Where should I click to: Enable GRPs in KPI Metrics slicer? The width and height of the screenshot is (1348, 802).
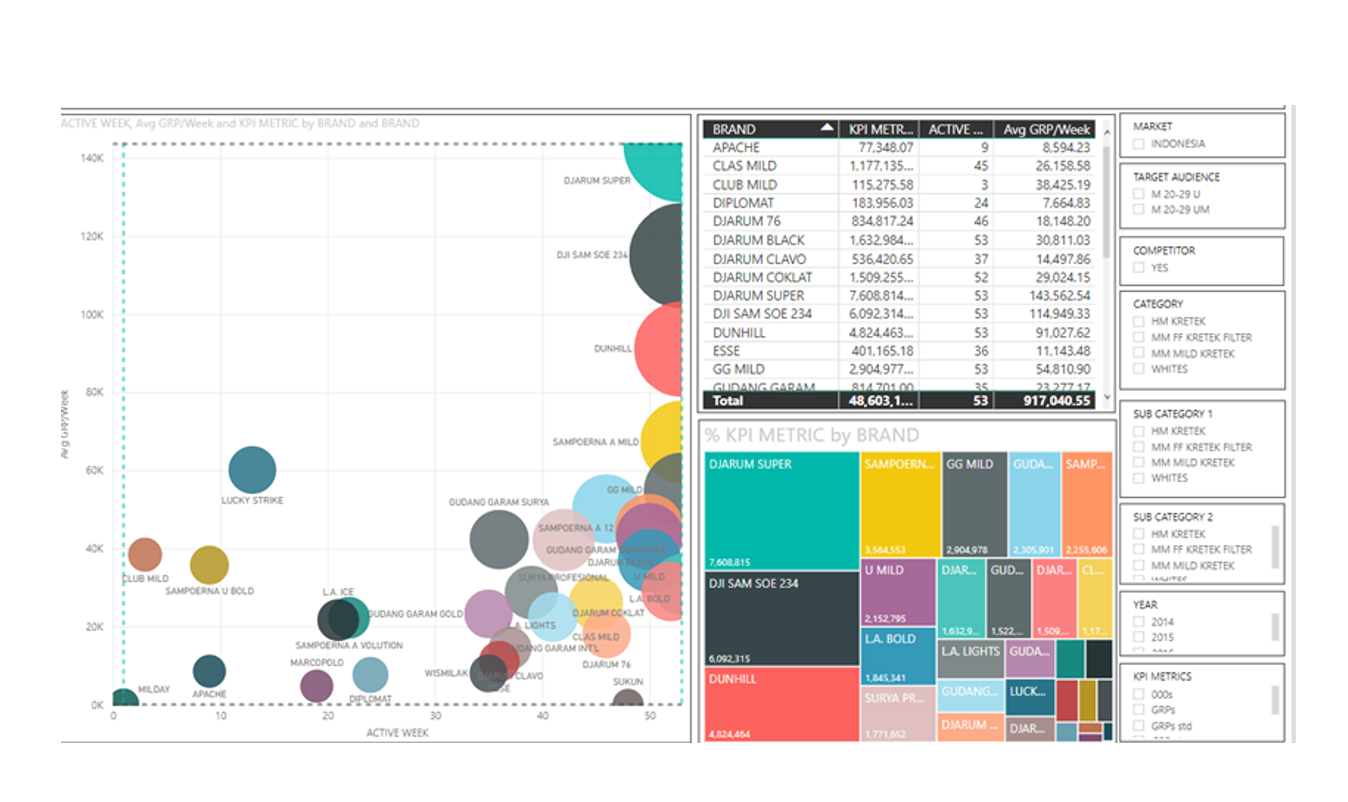coord(1139,710)
